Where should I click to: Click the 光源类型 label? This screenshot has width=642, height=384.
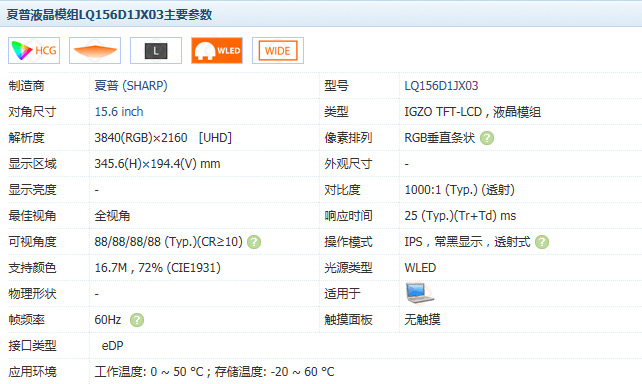point(348,268)
